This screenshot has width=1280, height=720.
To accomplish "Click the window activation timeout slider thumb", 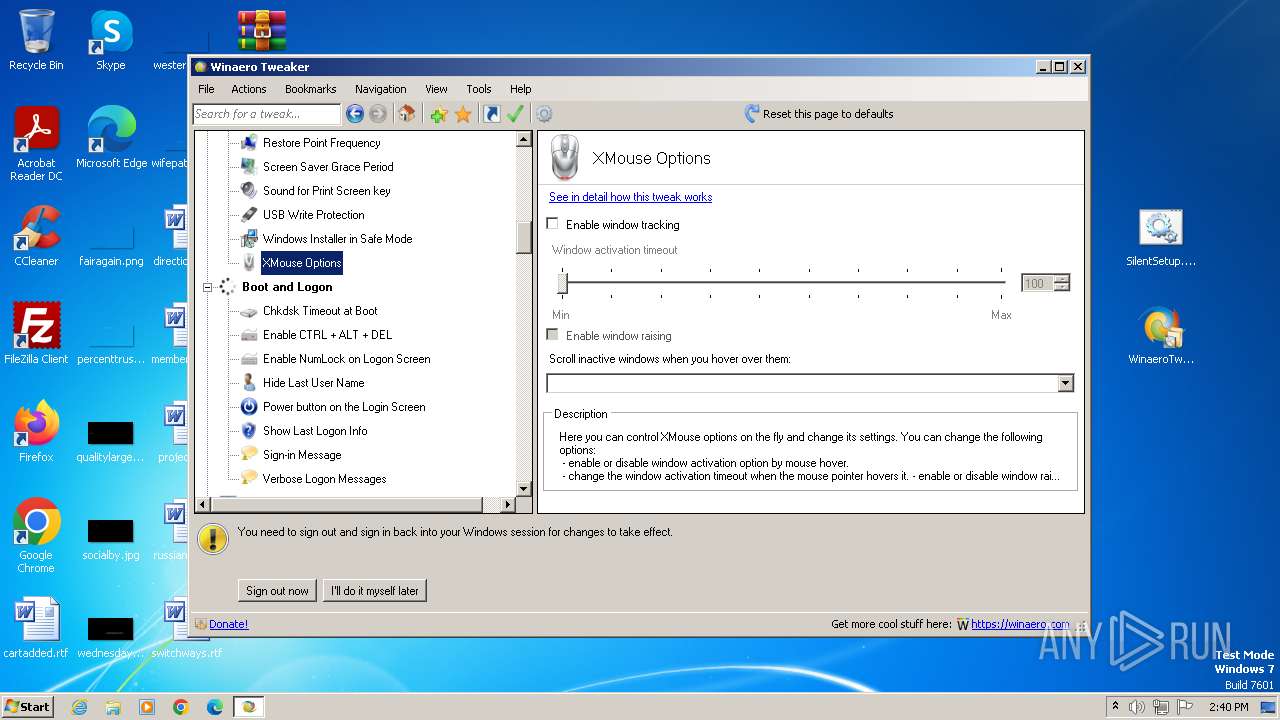I will click(562, 284).
